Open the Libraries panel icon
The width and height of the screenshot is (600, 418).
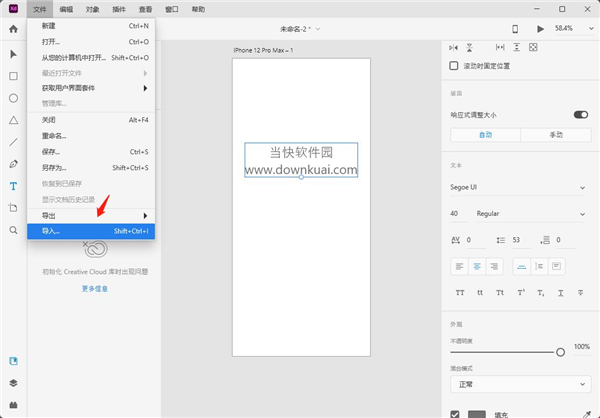tap(13, 361)
